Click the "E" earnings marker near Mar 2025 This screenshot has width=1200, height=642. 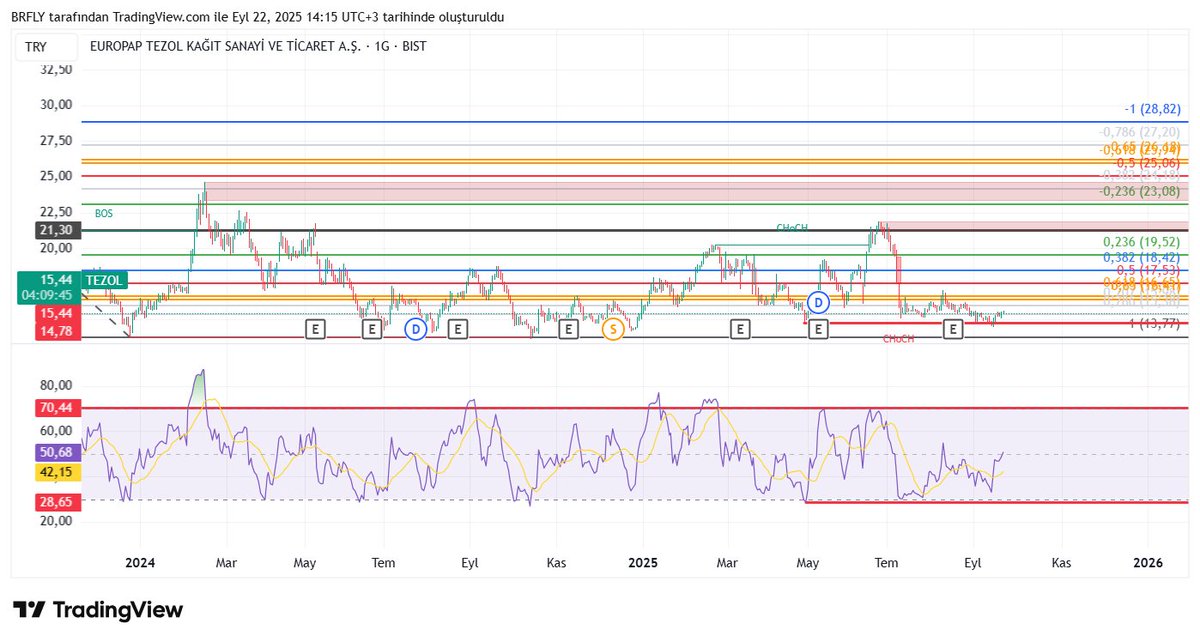pos(740,328)
